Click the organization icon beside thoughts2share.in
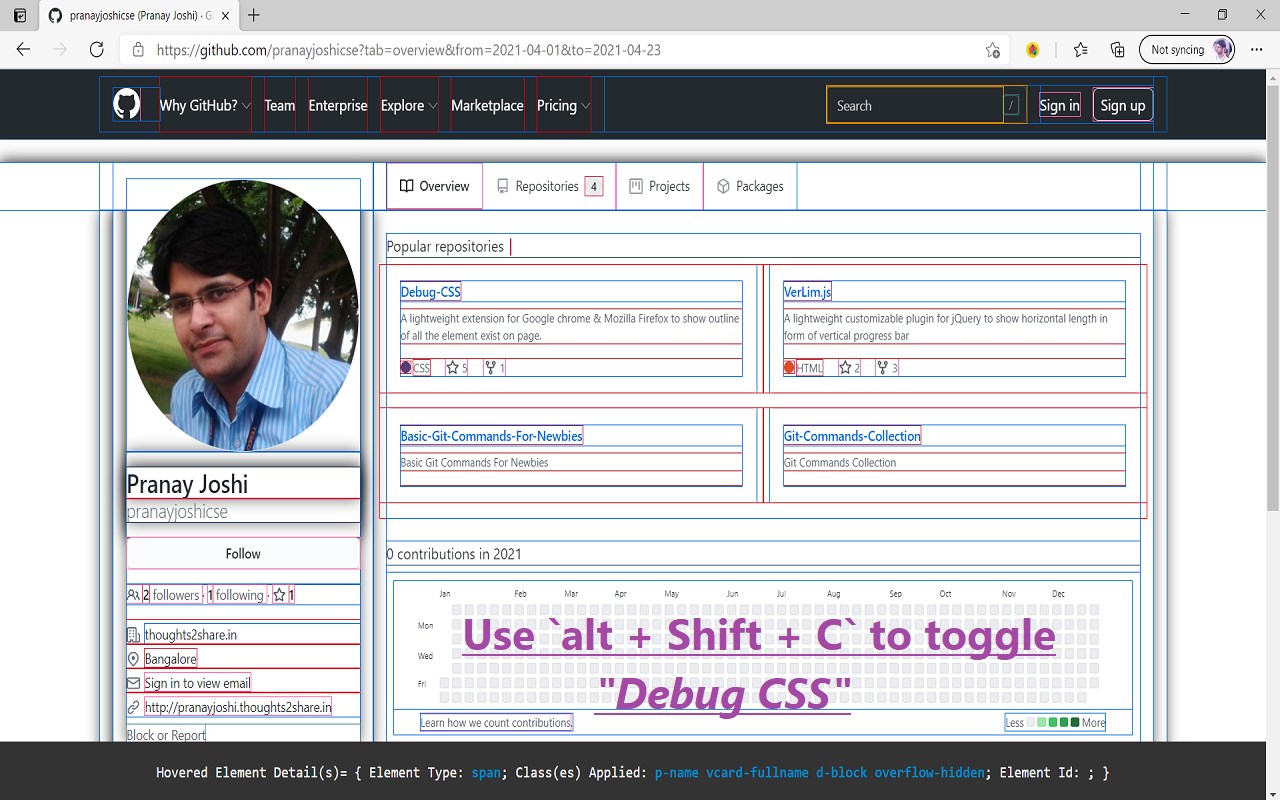This screenshot has height=800, width=1280. click(x=134, y=635)
